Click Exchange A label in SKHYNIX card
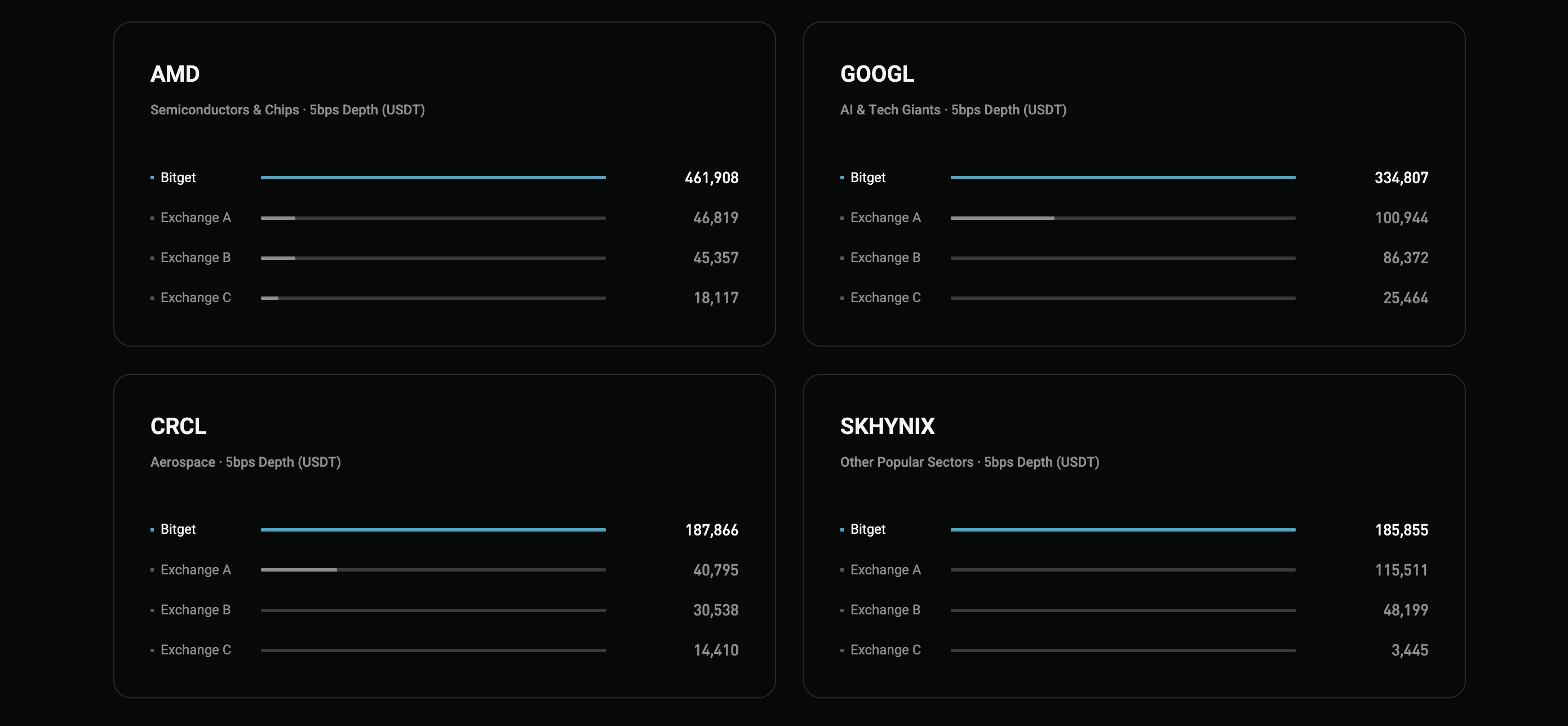Screen dimensions: 1568x726 pyautogui.click(x=885, y=570)
